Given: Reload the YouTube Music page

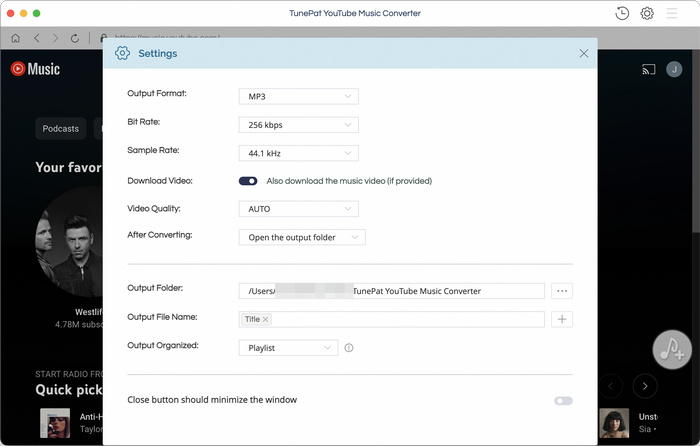Looking at the screenshot, I should [x=75, y=38].
